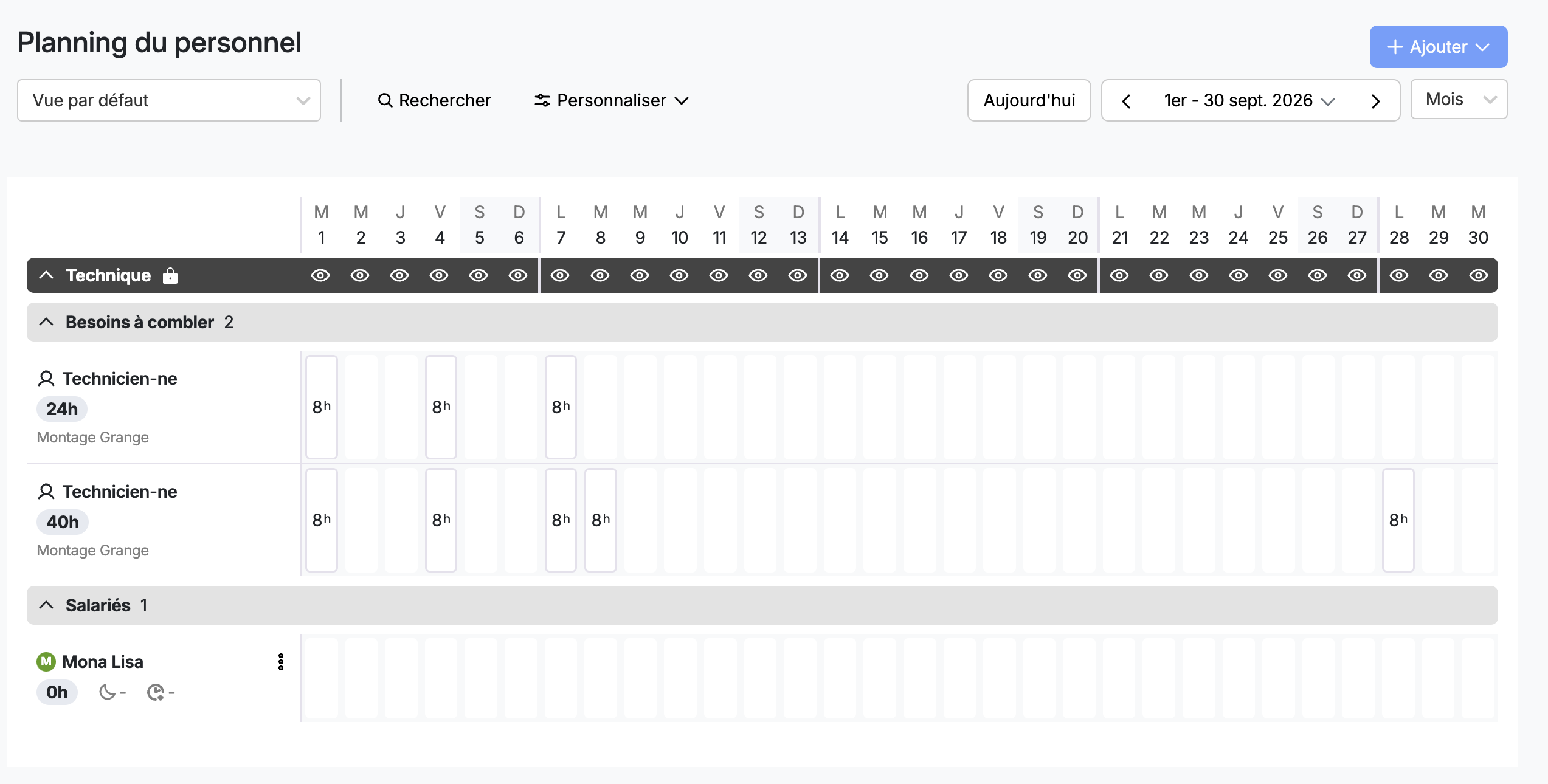The image size is (1548, 784).
Task: Toggle Technique visibility eye for day 30
Action: (1478, 276)
